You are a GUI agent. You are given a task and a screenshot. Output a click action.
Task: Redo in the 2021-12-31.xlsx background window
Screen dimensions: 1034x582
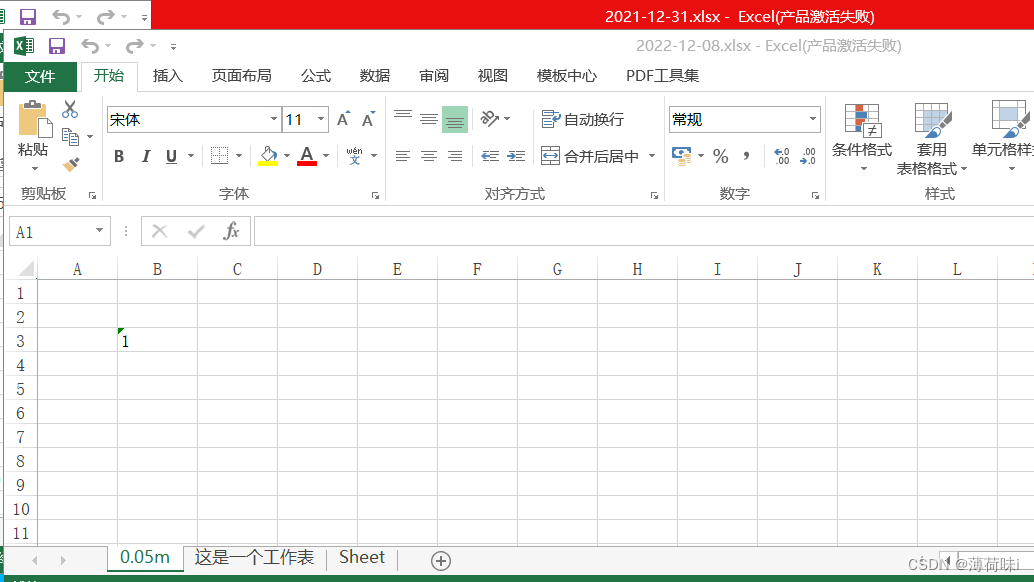pos(106,16)
